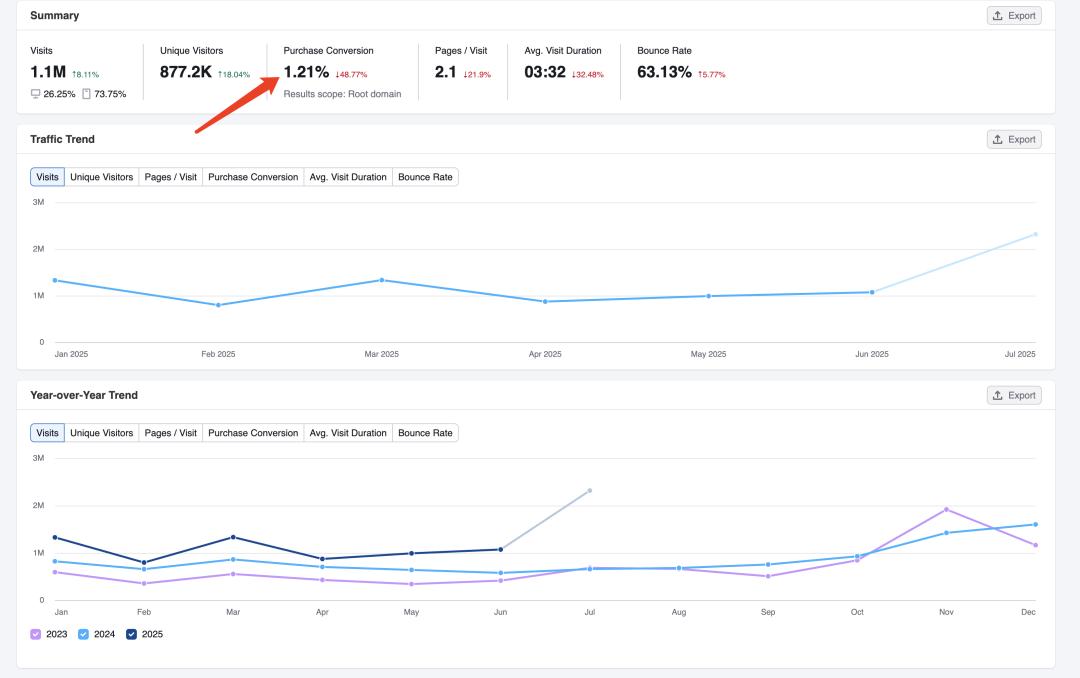This screenshot has height=678, width=1080.
Task: Click desktop device icon under Visits
Action: (36, 94)
